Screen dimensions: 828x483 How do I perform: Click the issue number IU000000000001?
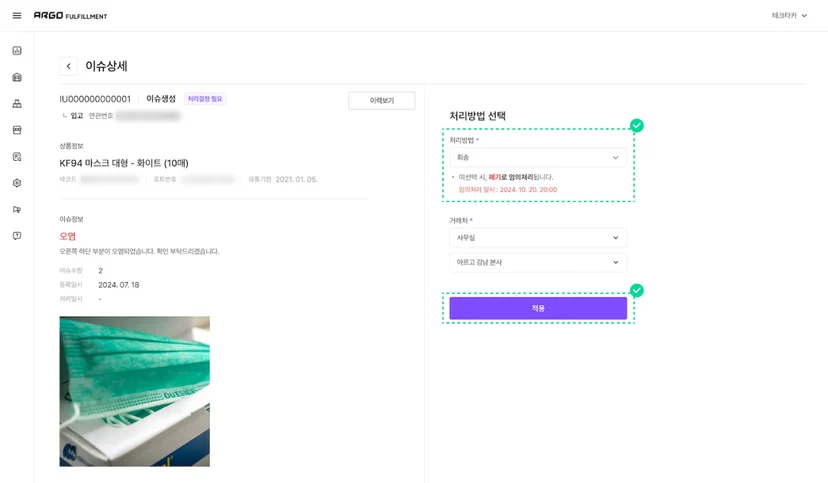tap(95, 99)
